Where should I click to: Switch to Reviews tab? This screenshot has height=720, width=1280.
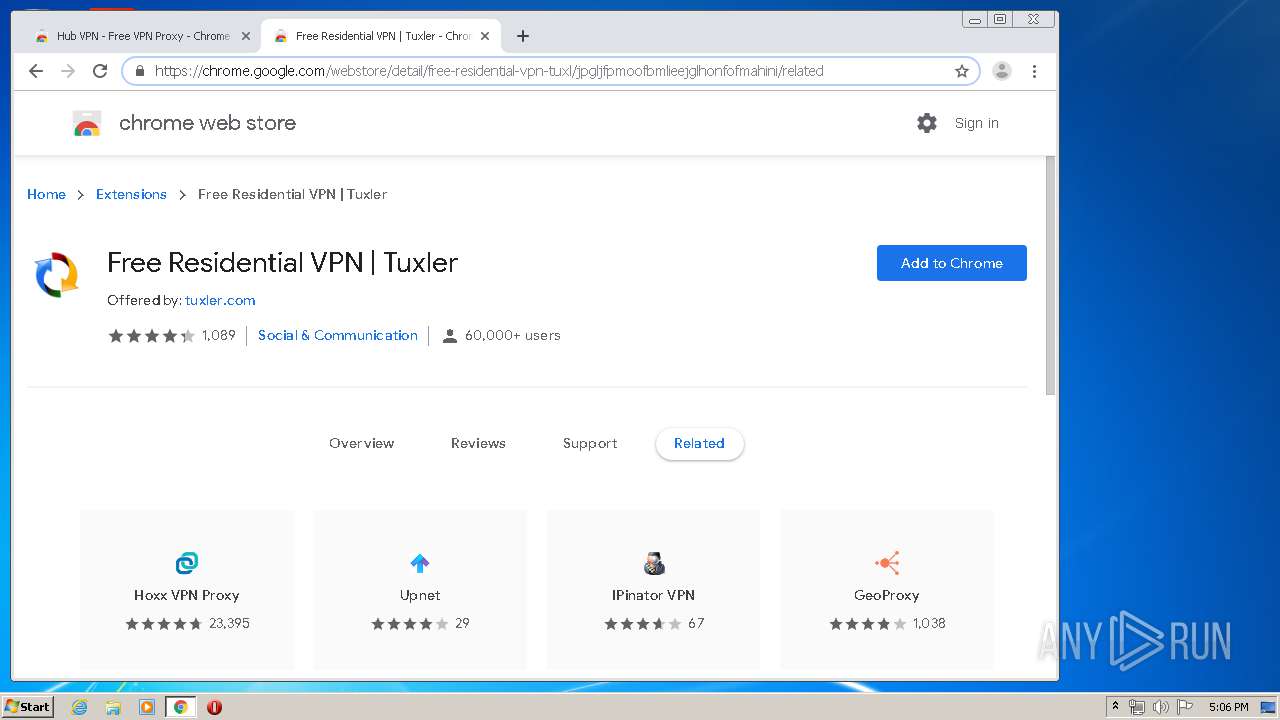(x=478, y=443)
